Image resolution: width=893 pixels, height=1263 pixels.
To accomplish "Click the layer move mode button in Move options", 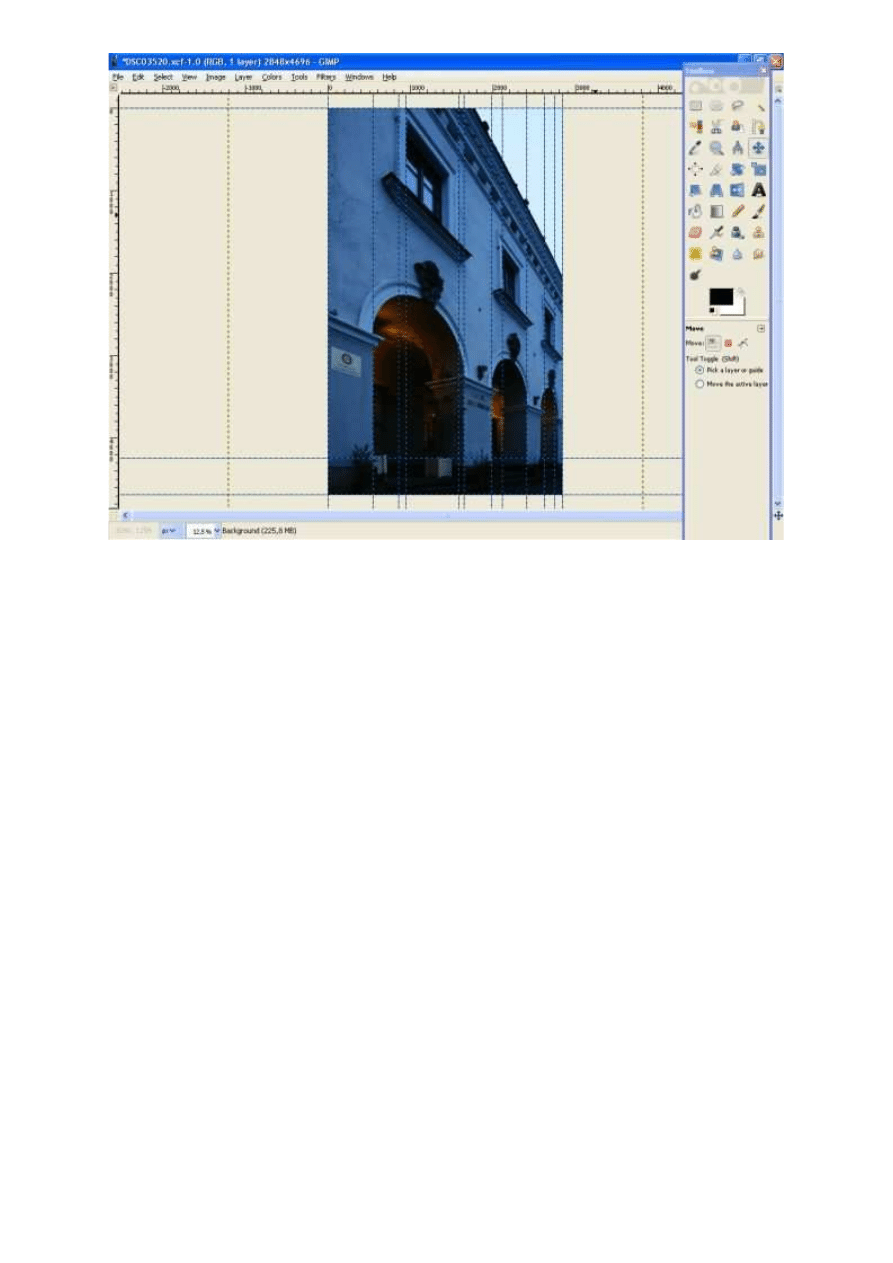I will [713, 342].
